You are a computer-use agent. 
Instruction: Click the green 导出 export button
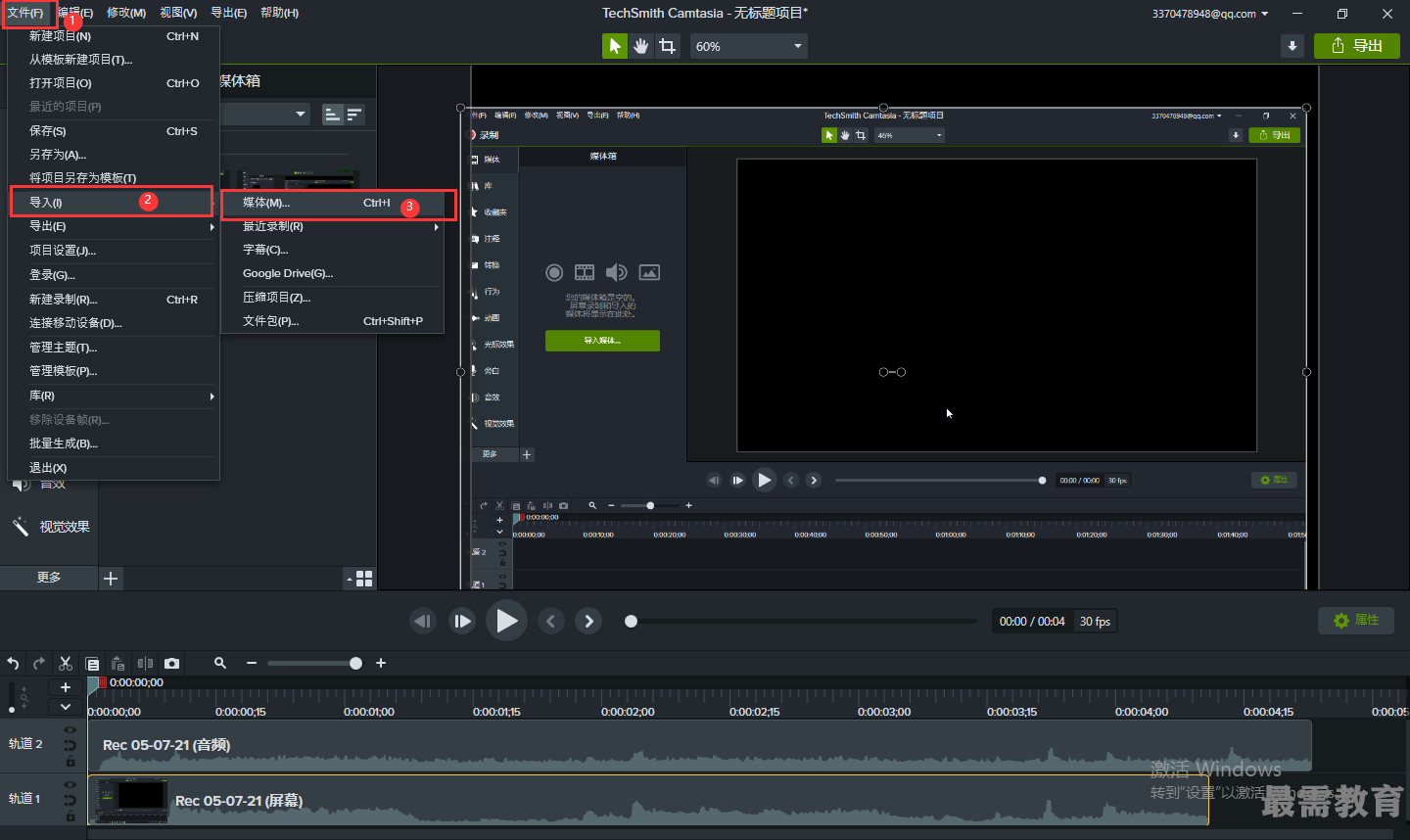point(1356,46)
